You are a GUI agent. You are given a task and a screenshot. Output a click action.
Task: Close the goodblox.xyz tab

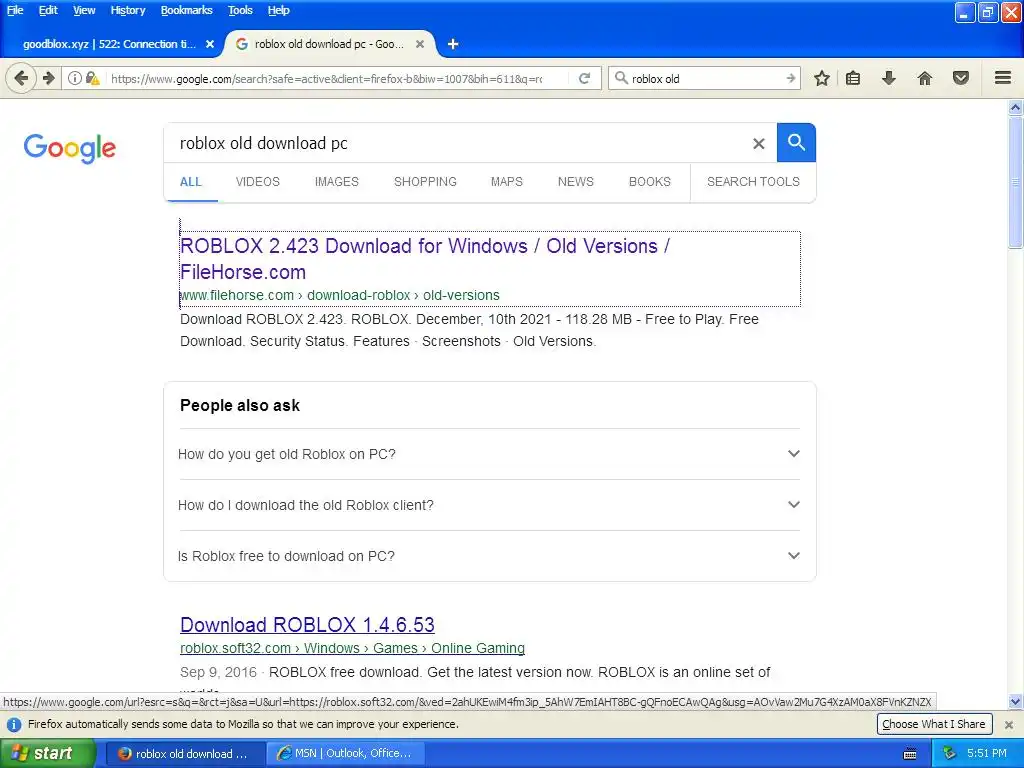click(x=210, y=44)
